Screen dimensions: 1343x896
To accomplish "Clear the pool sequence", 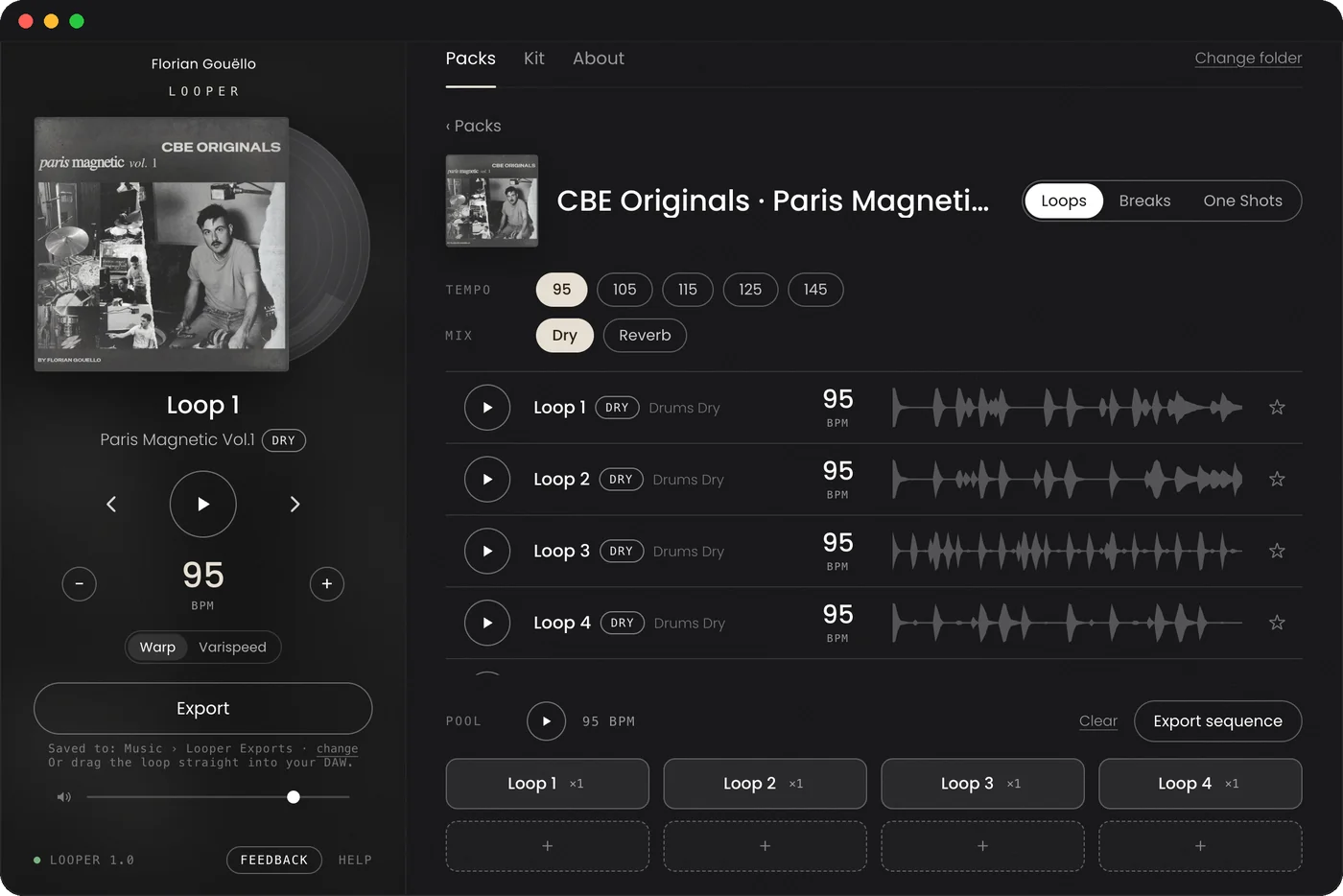I will (x=1098, y=721).
